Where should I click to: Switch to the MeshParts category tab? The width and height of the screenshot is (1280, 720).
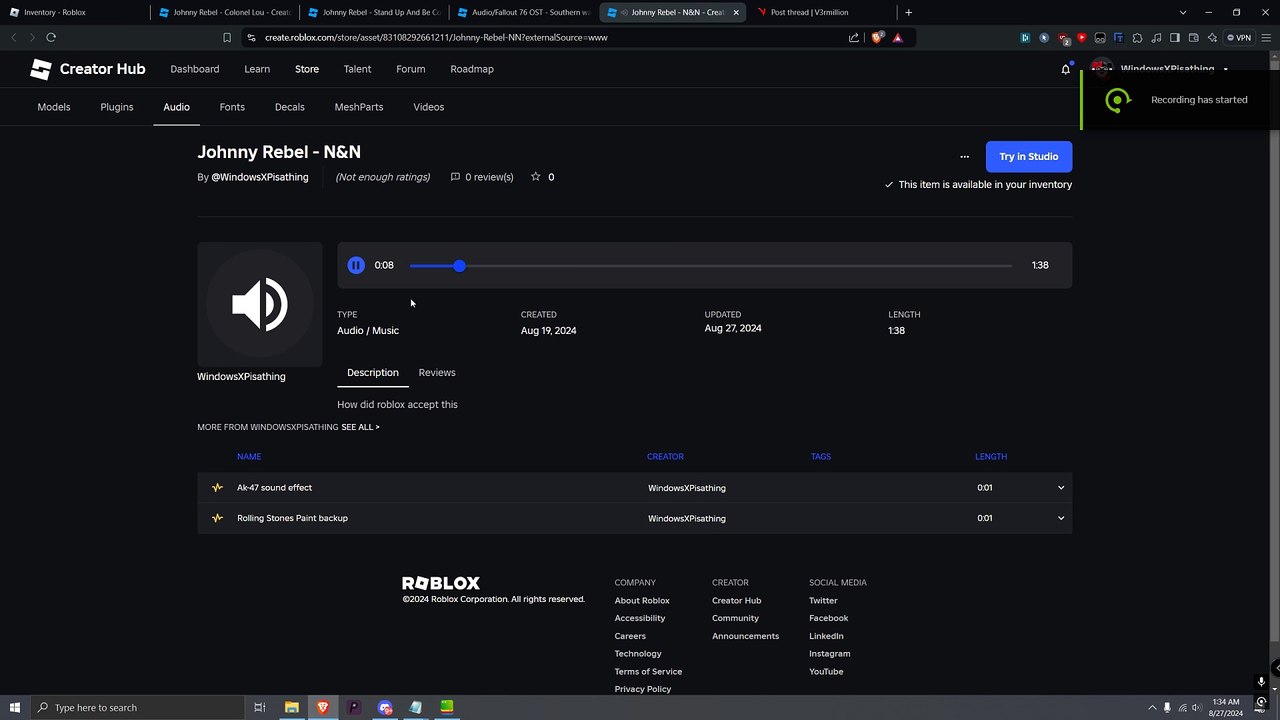click(x=359, y=107)
